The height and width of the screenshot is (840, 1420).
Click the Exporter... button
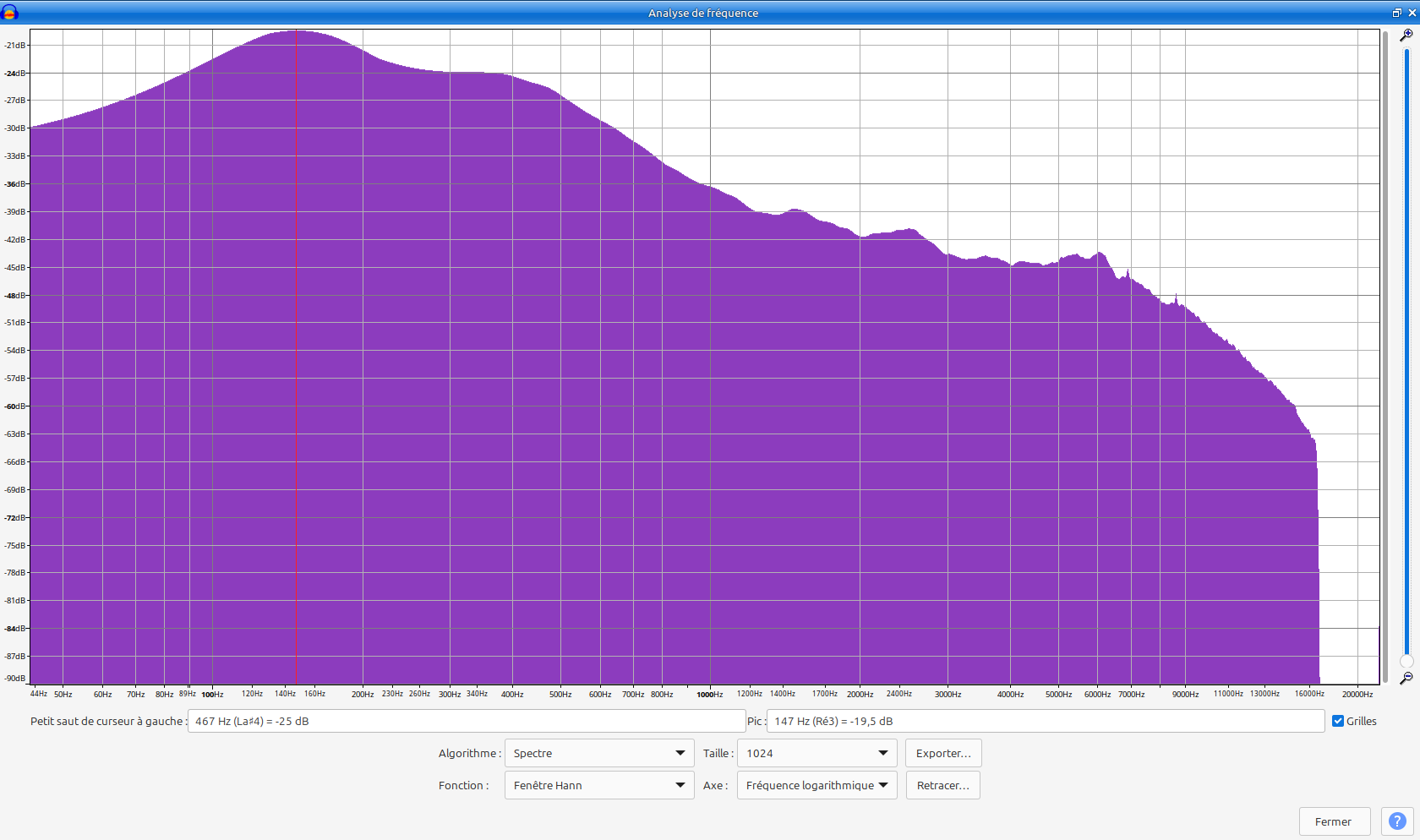click(x=943, y=753)
